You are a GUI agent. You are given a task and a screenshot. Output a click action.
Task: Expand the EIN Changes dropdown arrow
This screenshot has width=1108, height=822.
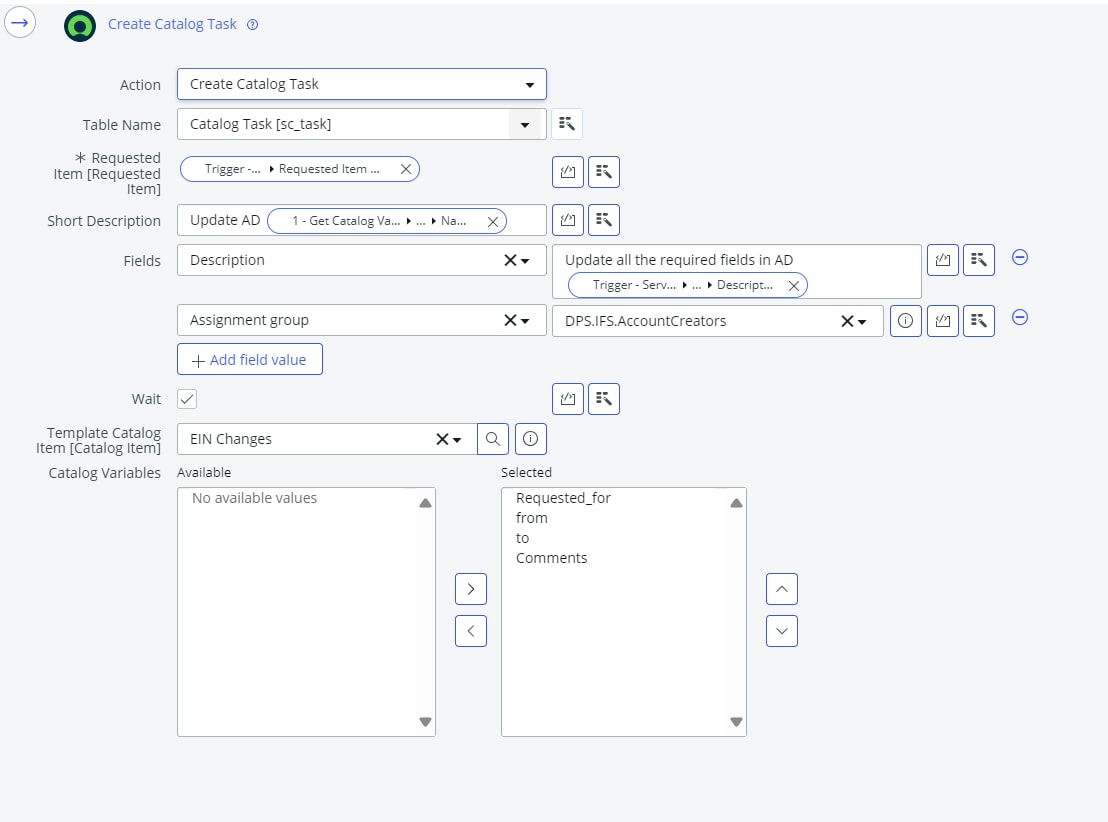[457, 440]
